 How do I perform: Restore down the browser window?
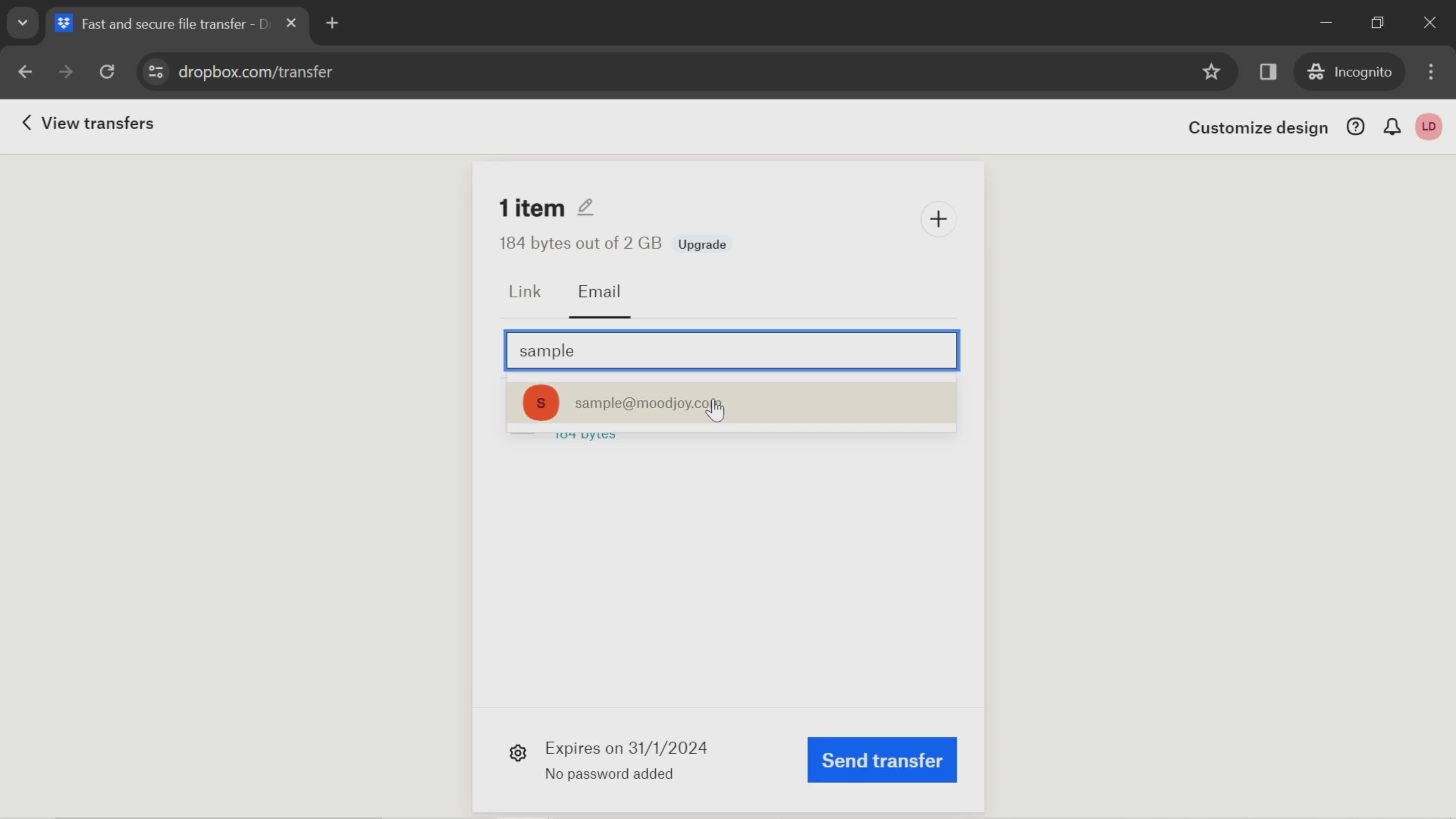[x=1378, y=23]
